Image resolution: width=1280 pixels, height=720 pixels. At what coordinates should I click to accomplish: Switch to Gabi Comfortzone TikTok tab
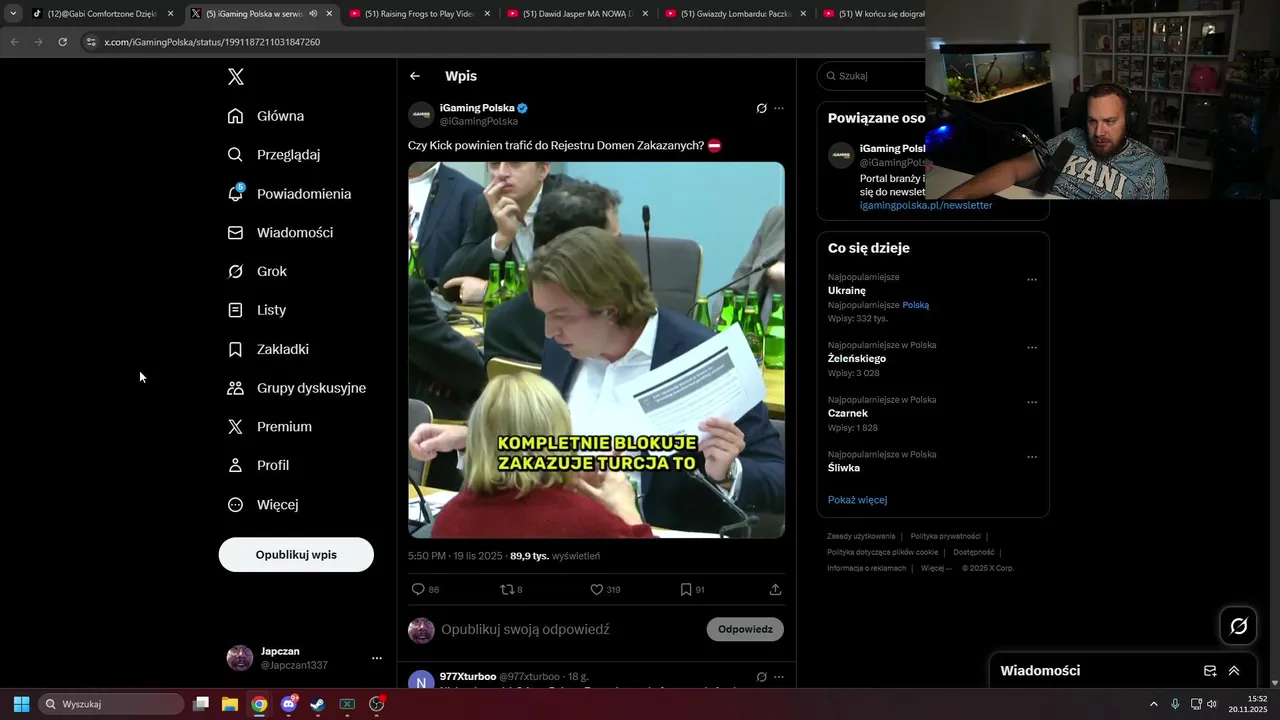(x=102, y=14)
